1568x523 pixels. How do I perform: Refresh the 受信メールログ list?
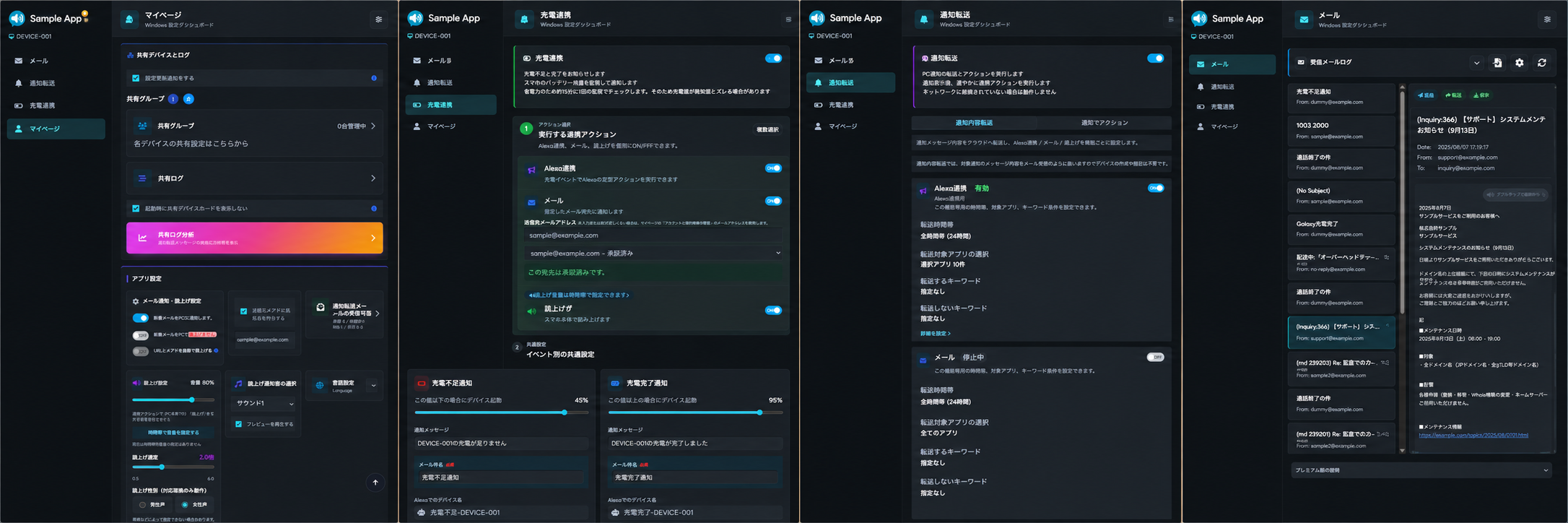point(1541,63)
